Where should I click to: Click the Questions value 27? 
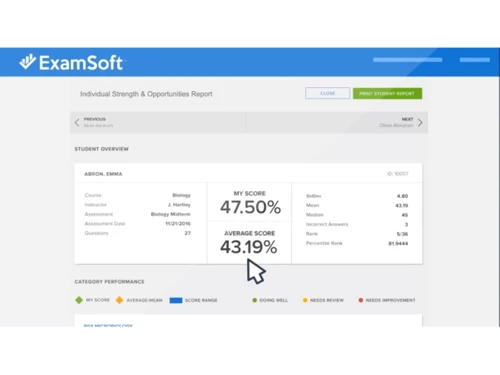pyautogui.click(x=188, y=233)
